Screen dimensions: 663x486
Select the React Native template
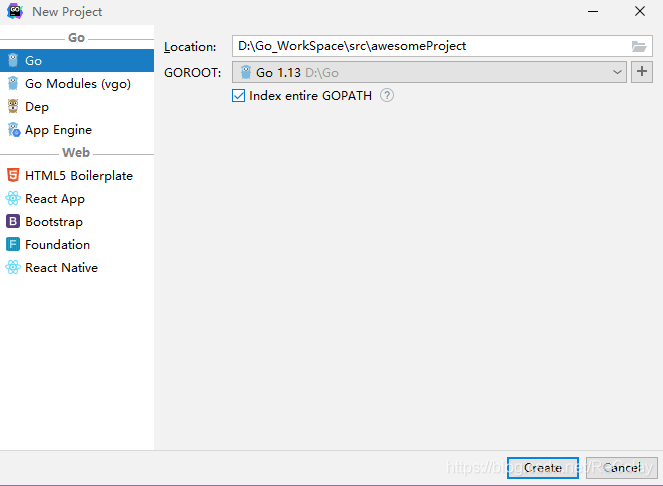click(77, 267)
